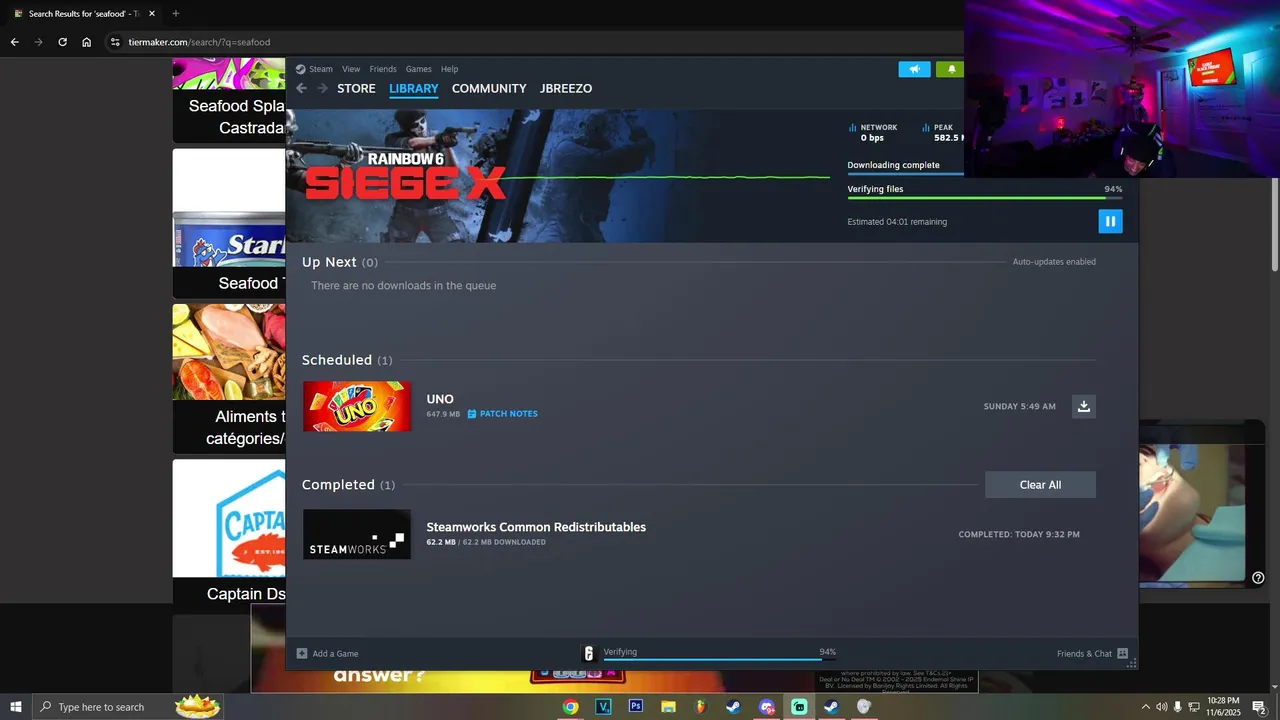Open the Help menu

point(450,69)
